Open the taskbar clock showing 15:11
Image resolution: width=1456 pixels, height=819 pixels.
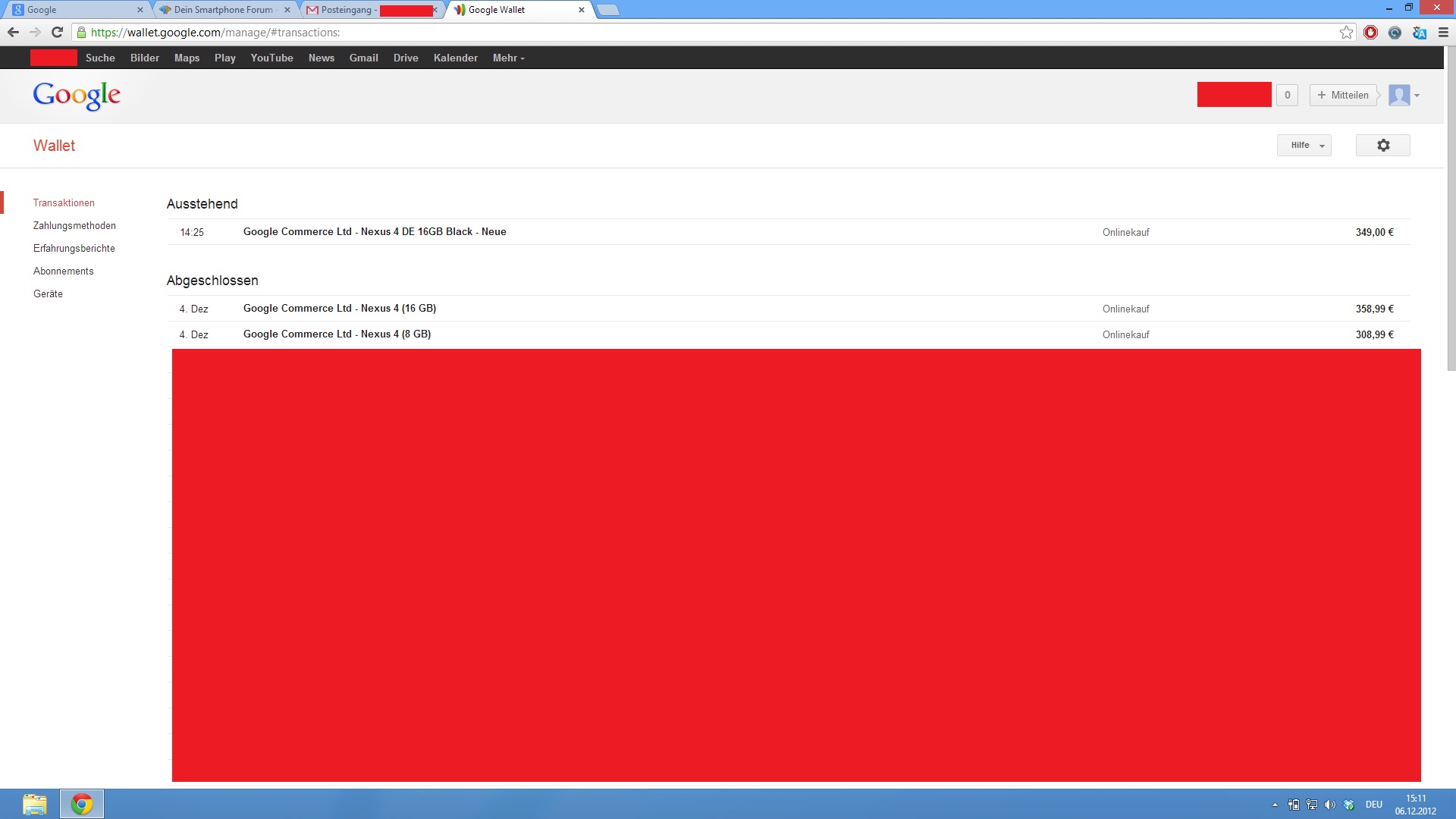coord(1415,805)
